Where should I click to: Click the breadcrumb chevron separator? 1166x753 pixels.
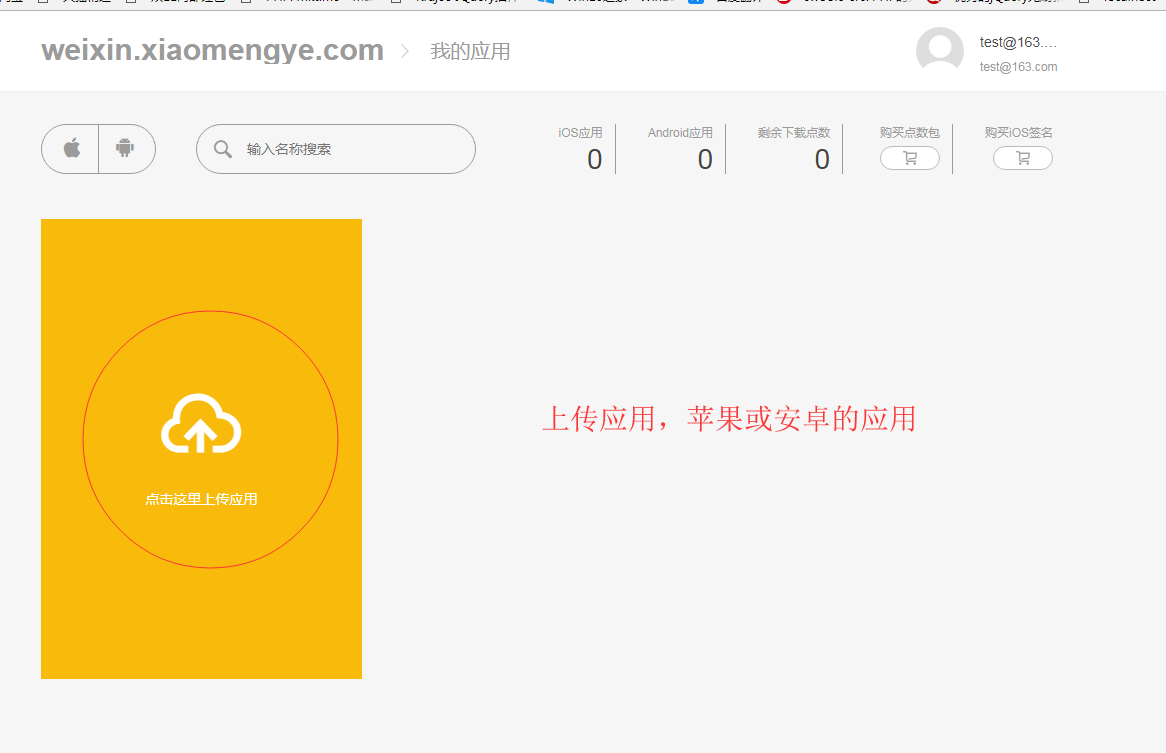405,51
